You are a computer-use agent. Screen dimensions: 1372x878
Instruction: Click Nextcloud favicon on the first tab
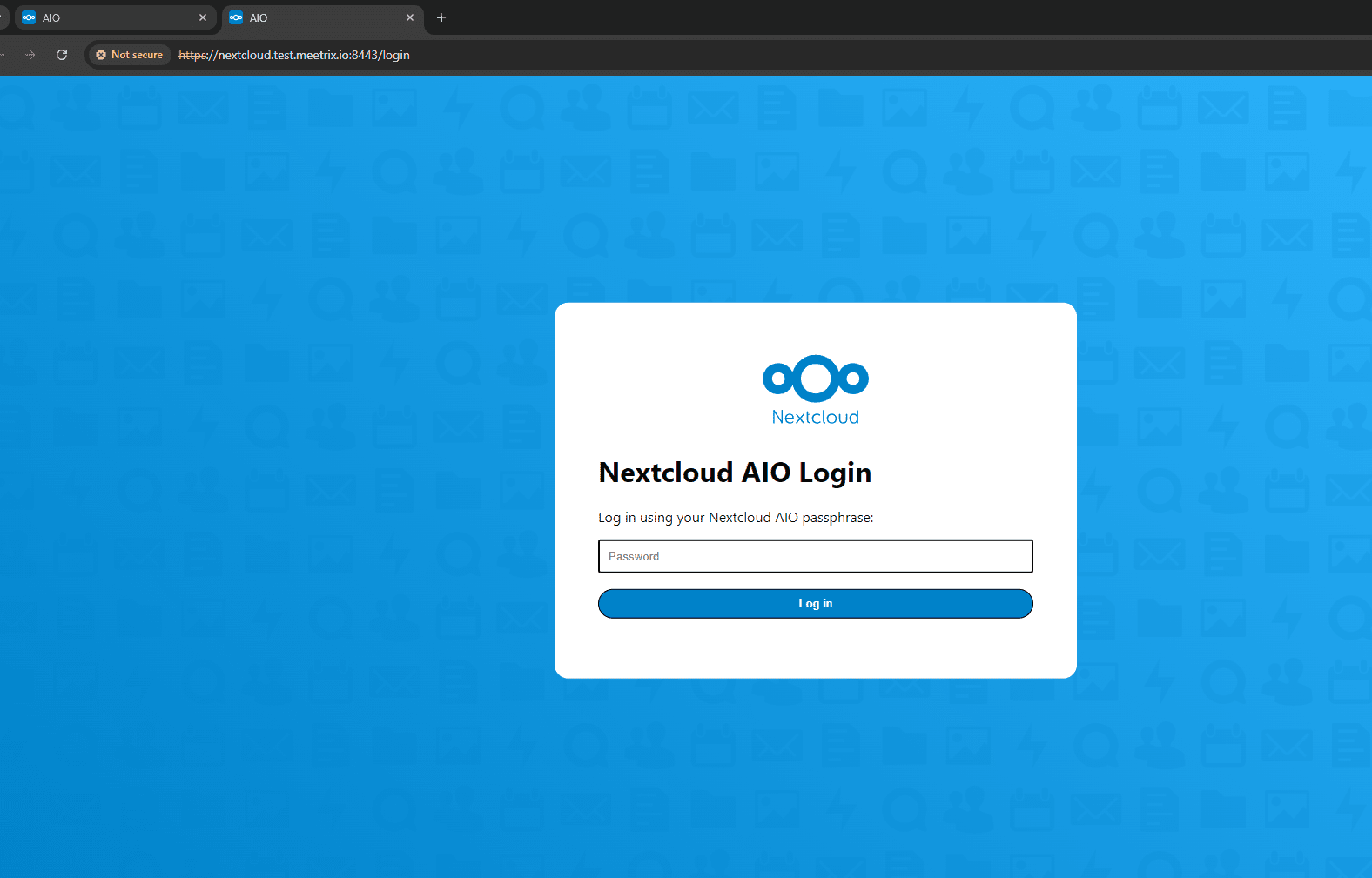pos(29,17)
